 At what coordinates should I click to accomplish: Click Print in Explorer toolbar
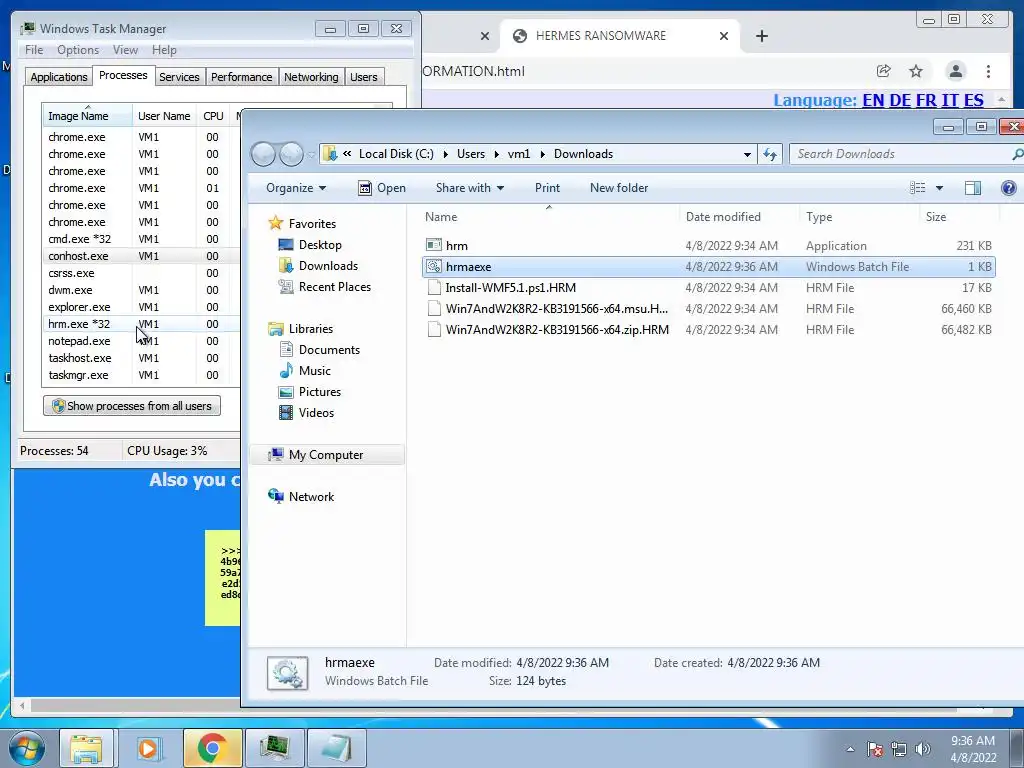[547, 188]
